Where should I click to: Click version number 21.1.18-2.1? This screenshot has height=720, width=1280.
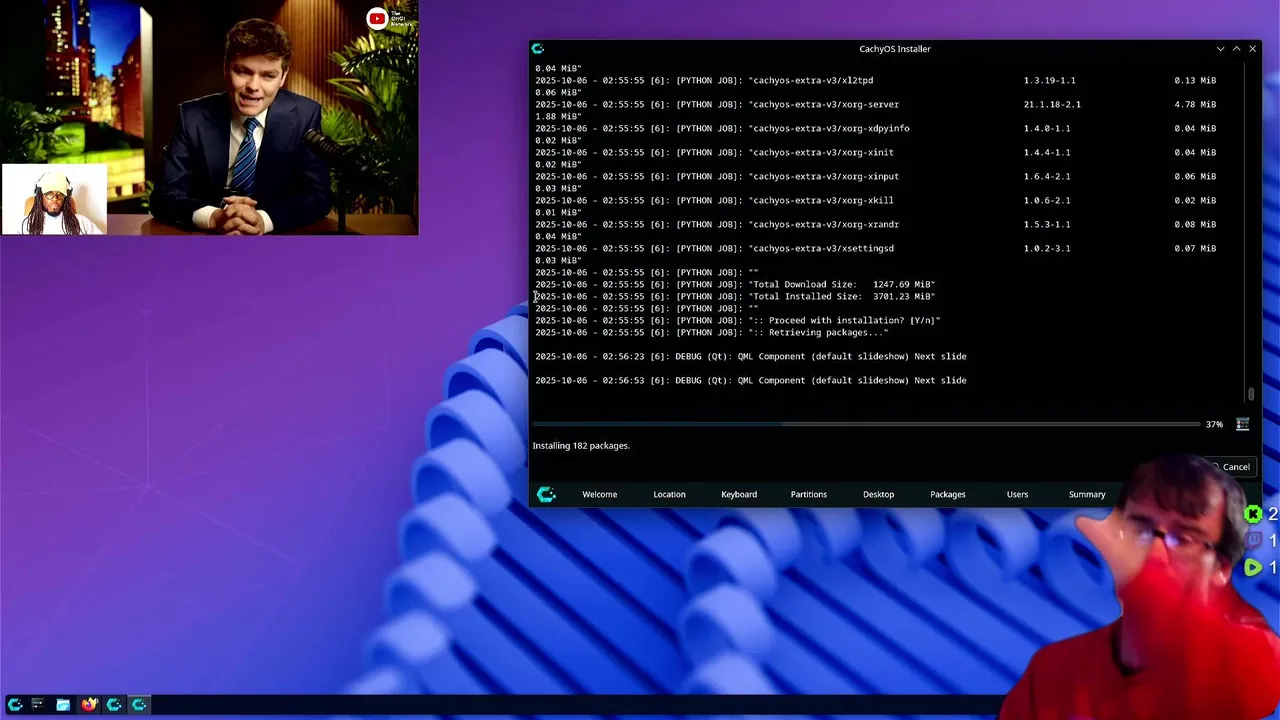pos(1052,104)
